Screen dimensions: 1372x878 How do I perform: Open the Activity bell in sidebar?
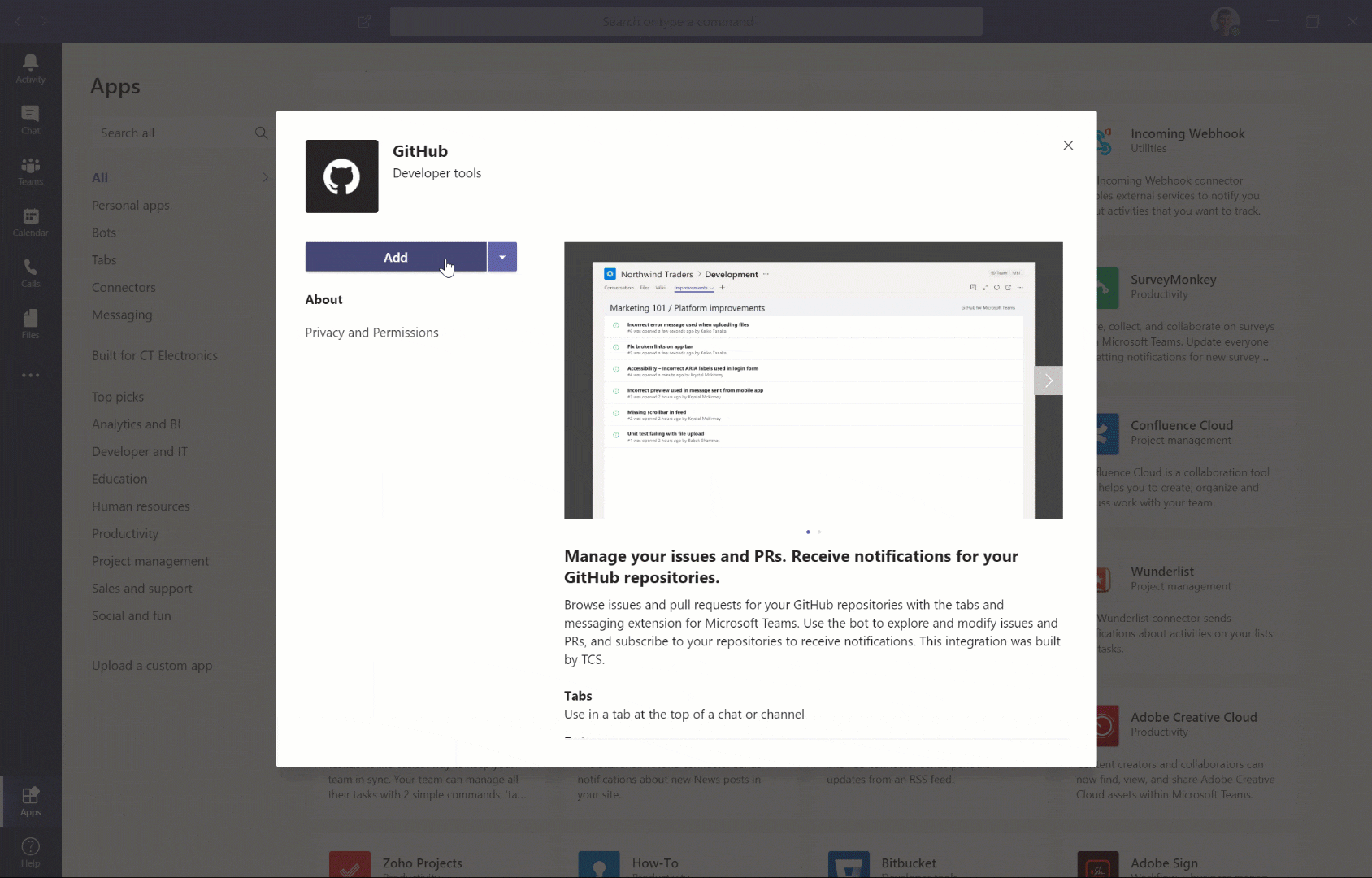point(30,68)
